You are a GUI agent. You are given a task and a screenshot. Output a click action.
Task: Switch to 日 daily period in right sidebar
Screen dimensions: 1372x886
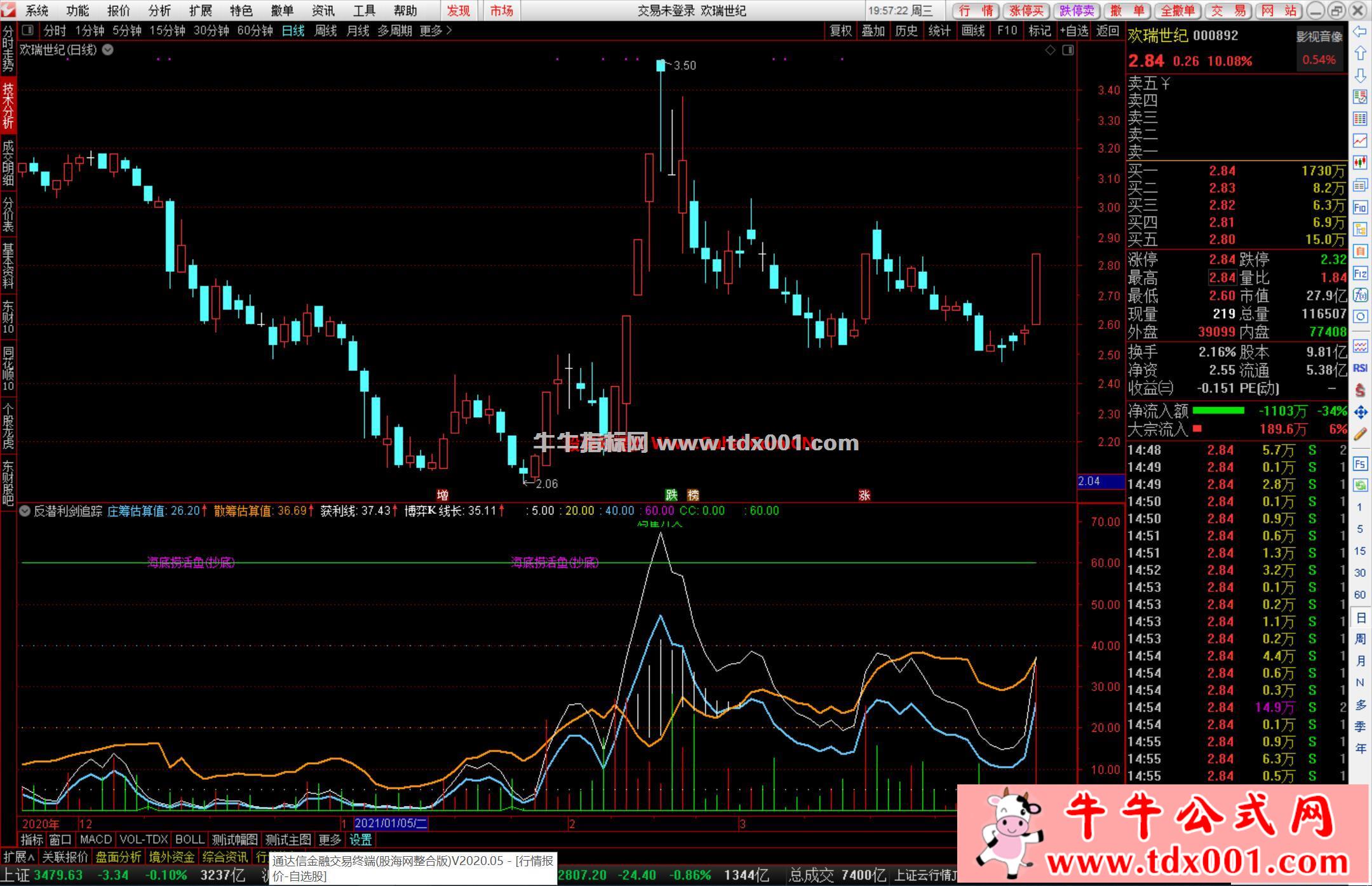click(x=1360, y=618)
